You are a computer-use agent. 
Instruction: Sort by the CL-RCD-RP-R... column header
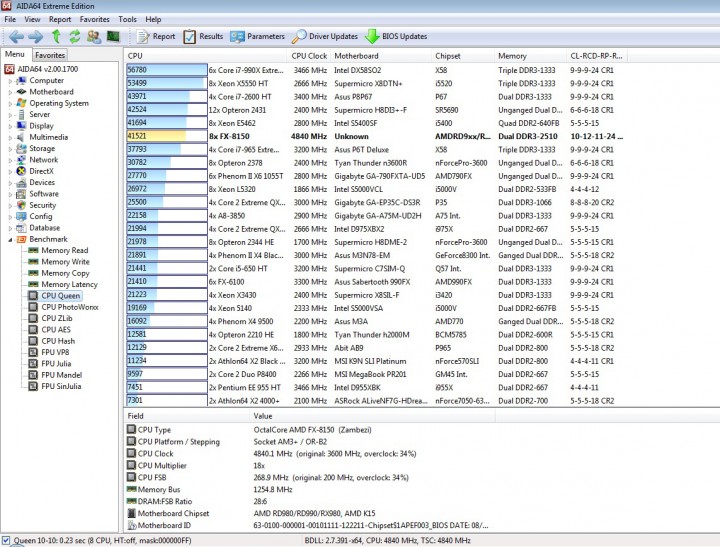tap(597, 56)
